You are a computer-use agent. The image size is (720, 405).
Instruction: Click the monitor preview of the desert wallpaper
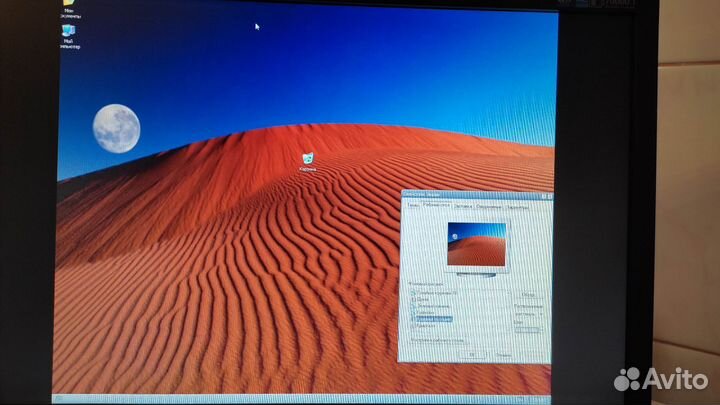click(477, 244)
